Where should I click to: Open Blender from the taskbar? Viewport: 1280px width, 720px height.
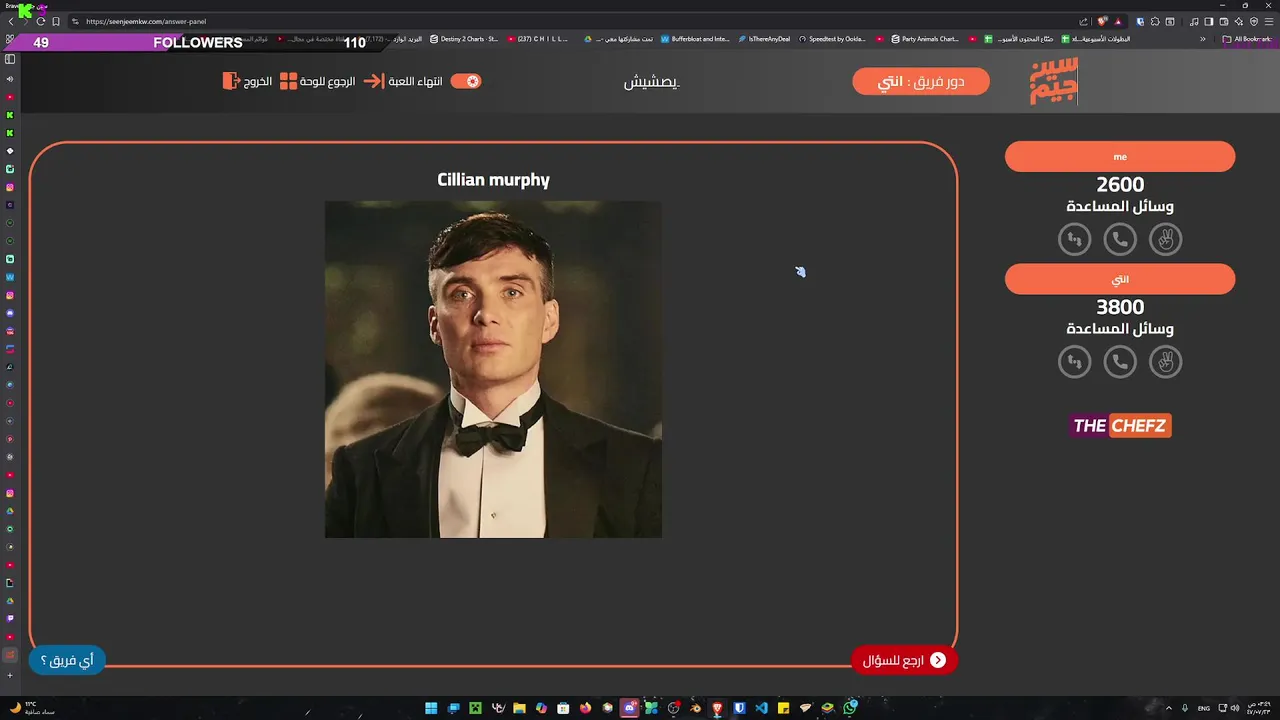point(695,708)
